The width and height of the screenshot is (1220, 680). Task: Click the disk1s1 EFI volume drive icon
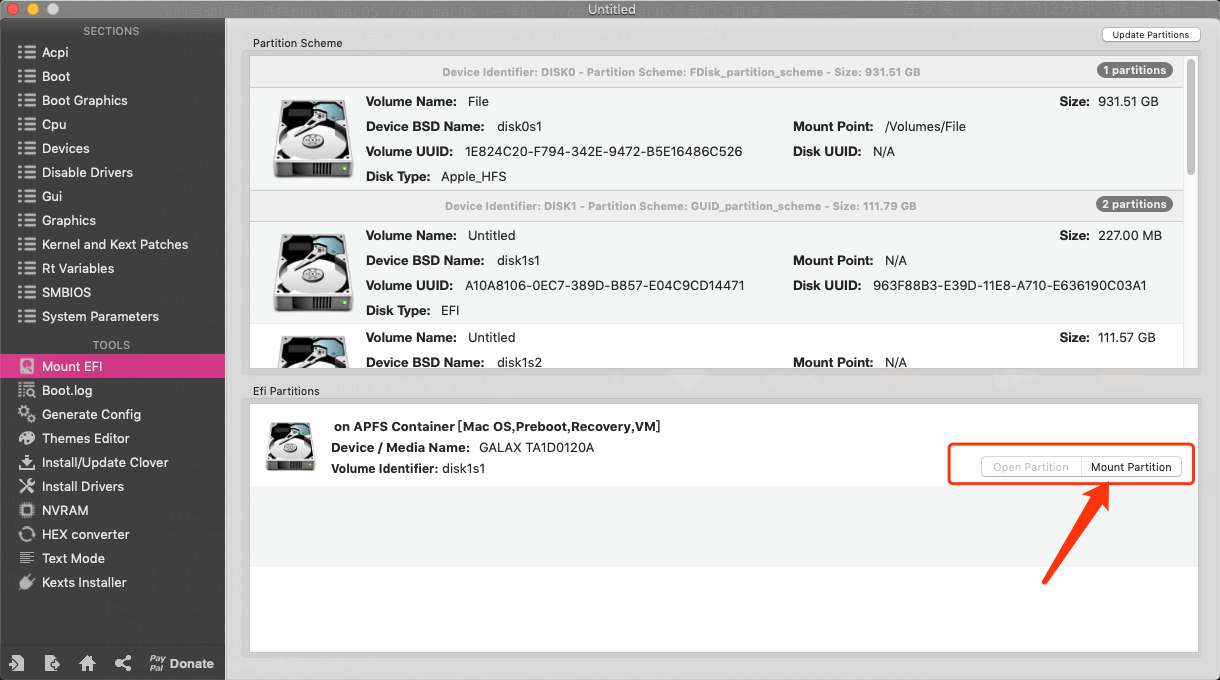coord(312,273)
